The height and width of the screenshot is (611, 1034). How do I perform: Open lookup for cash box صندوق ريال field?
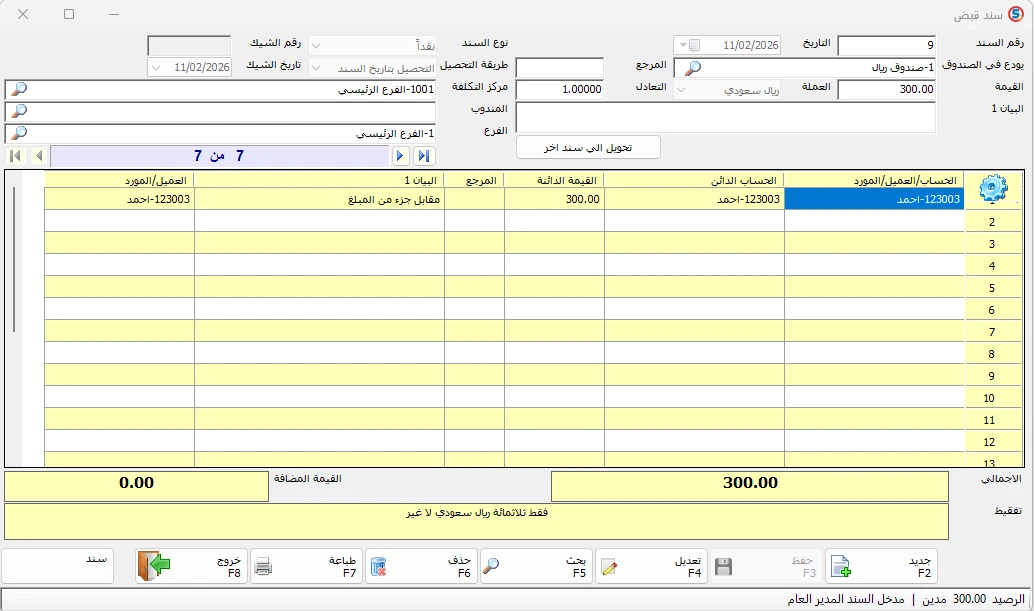[x=692, y=68]
